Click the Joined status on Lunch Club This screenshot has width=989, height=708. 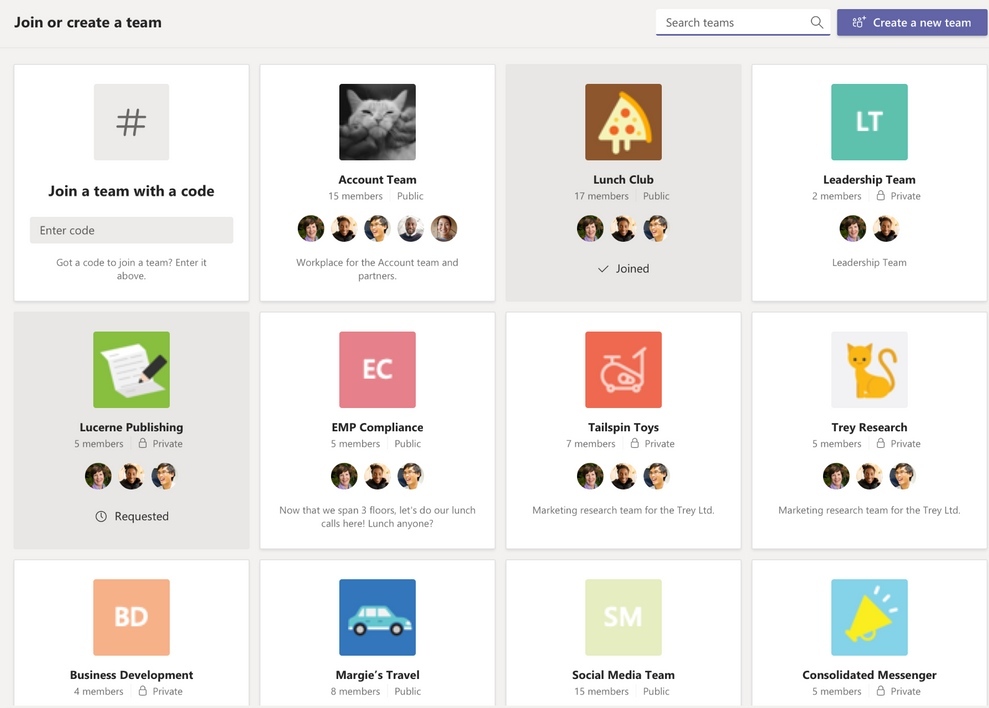click(623, 269)
